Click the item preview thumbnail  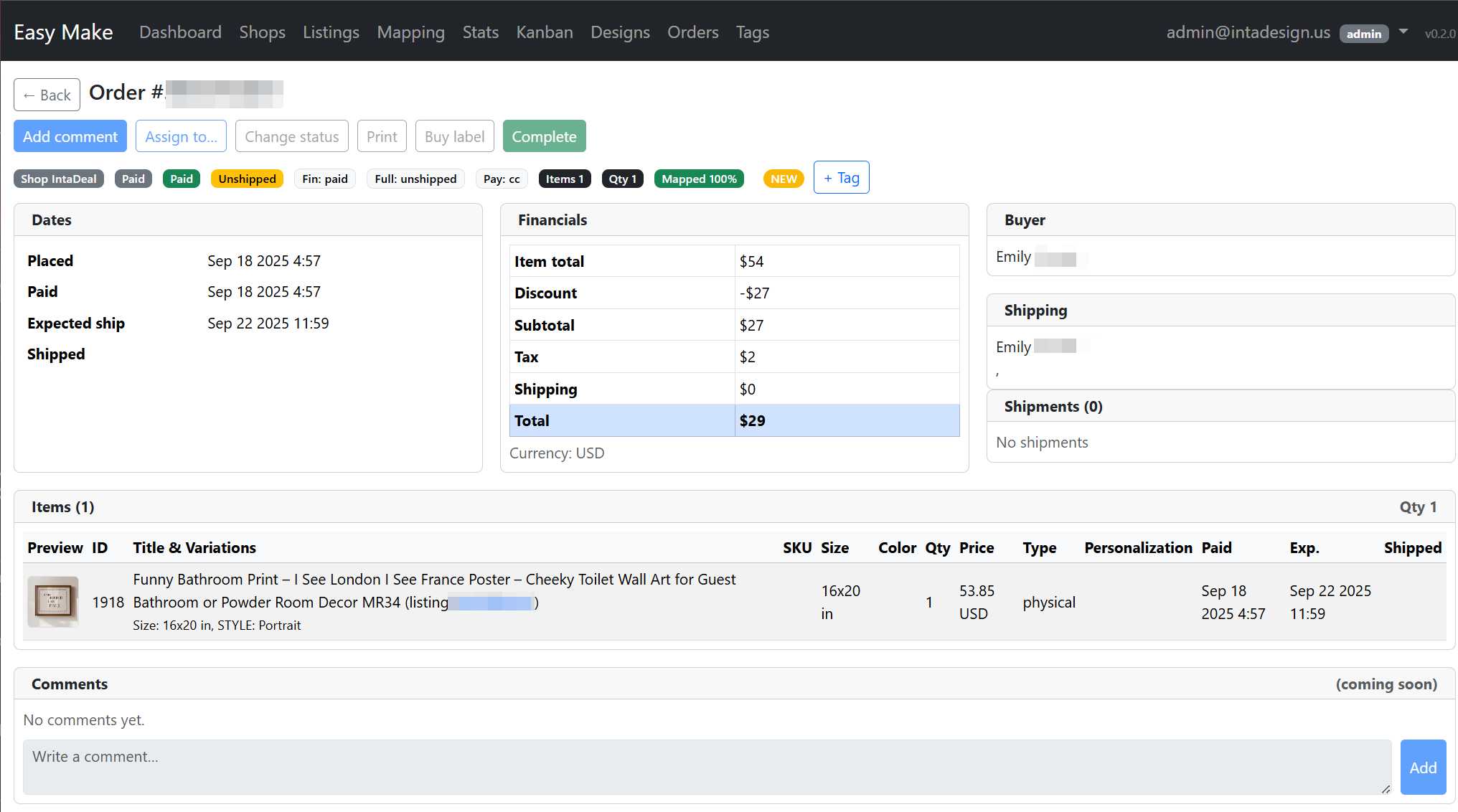[52, 602]
